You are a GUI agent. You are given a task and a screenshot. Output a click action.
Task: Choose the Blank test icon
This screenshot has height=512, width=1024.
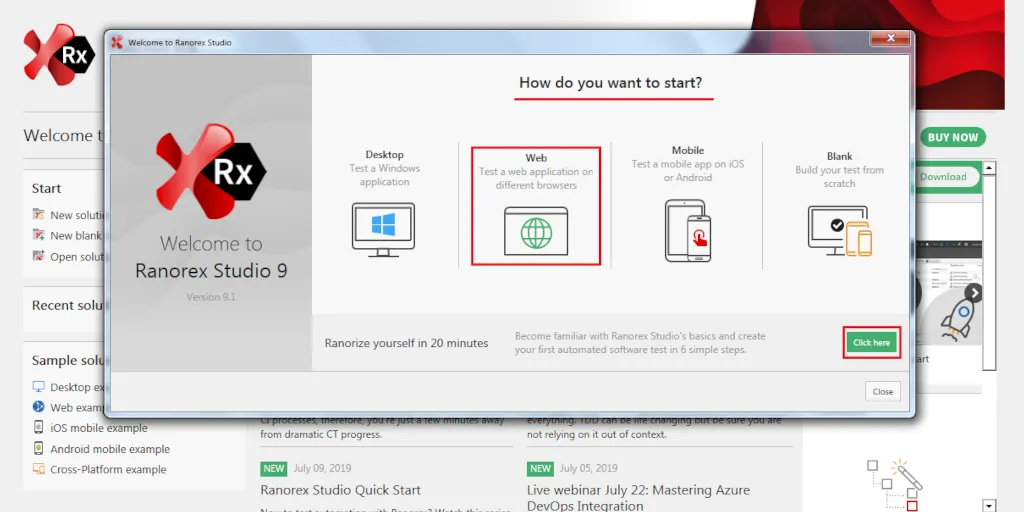point(840,231)
